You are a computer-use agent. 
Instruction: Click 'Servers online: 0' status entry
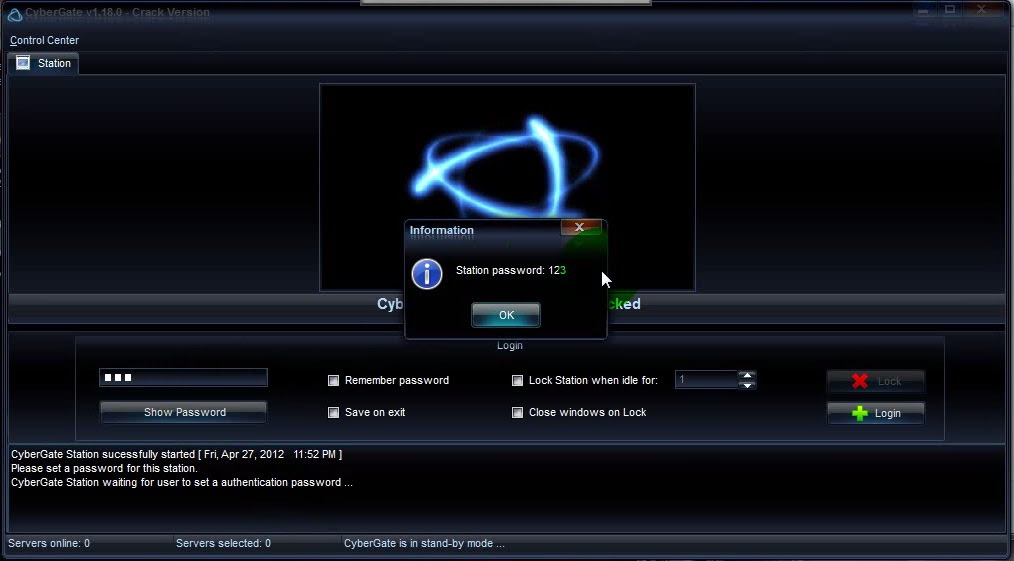click(49, 544)
